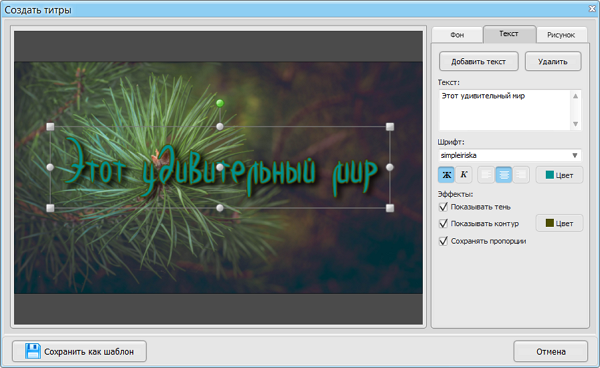Open the Шрифт font dropdown
The width and height of the screenshot is (600, 368).
[x=510, y=155]
